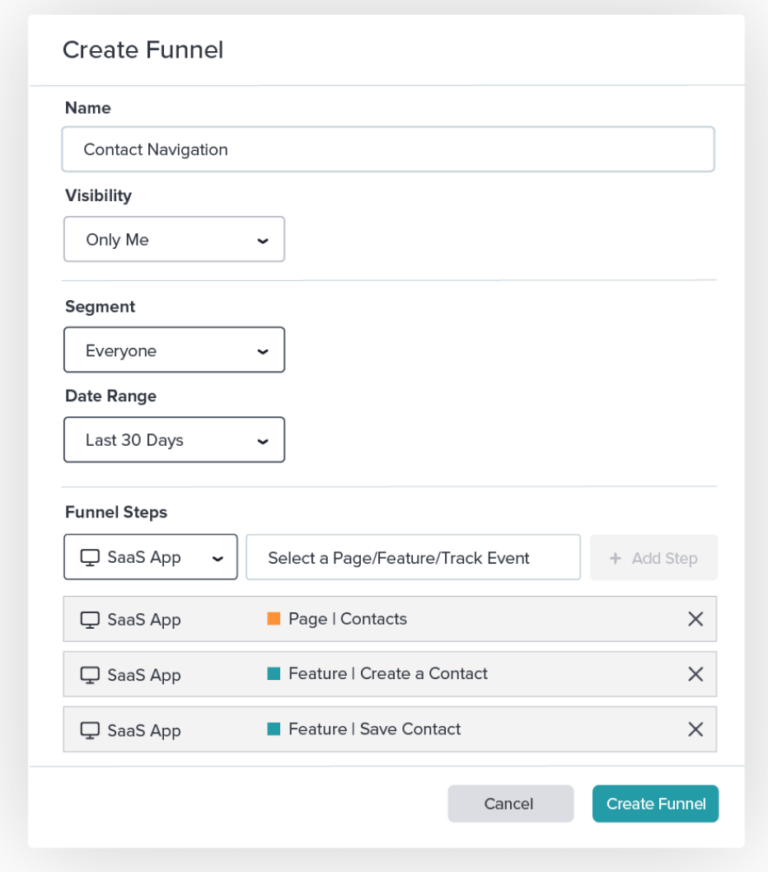Remove the Page | Contacts funnel step
Viewport: 768px width, 872px height.
[x=696, y=619]
